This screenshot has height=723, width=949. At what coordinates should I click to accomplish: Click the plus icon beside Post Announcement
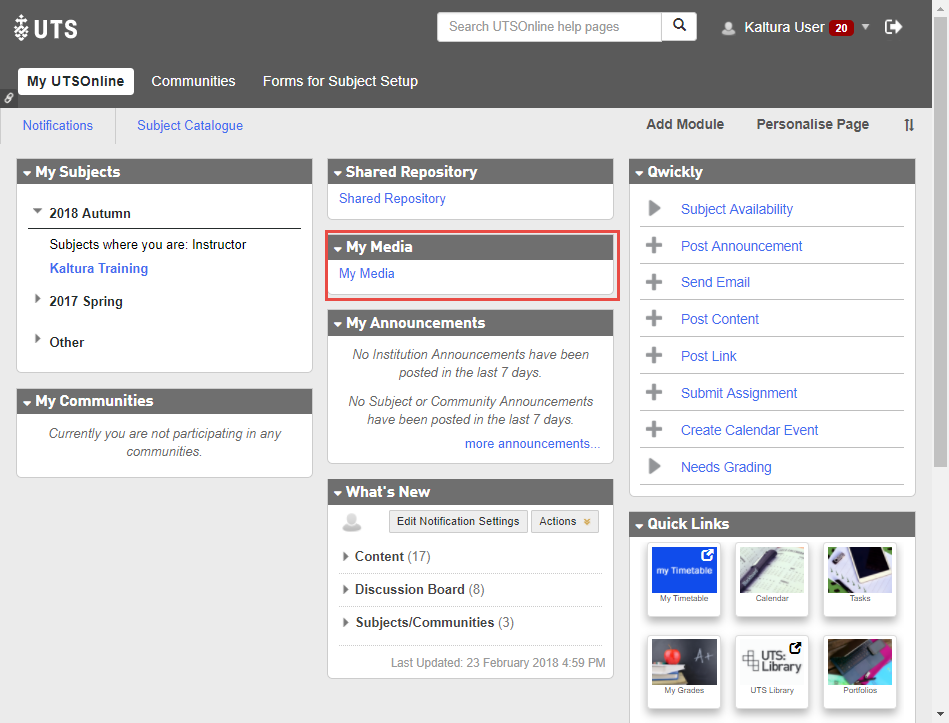(655, 246)
